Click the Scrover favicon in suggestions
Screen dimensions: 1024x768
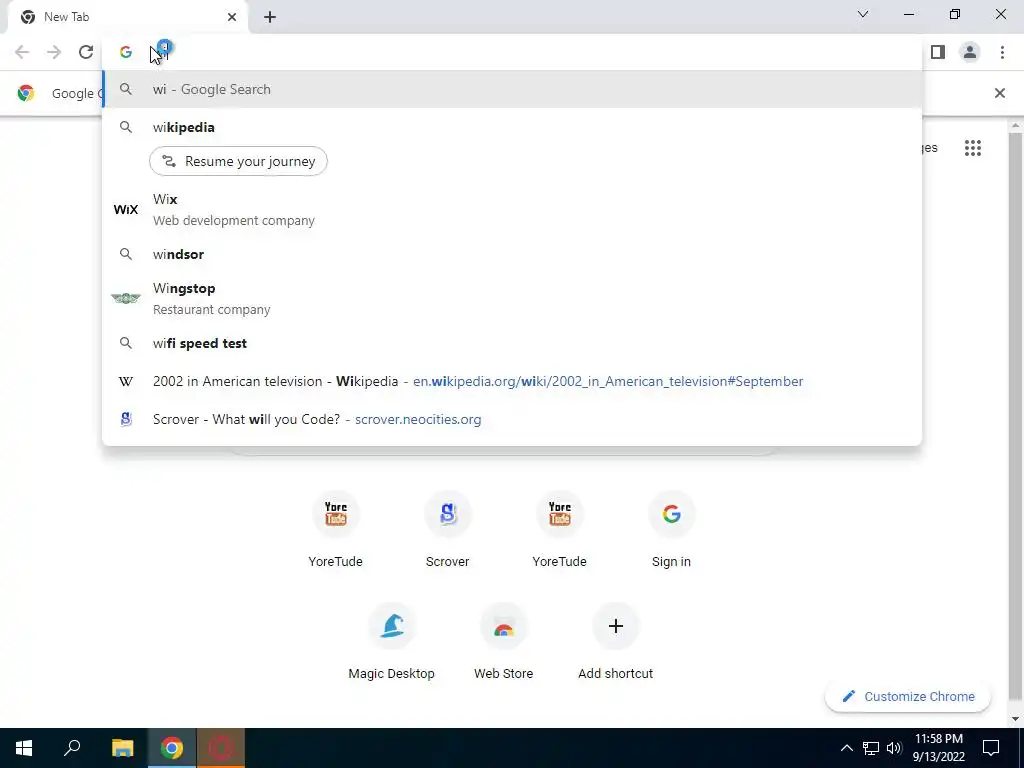[x=126, y=419]
